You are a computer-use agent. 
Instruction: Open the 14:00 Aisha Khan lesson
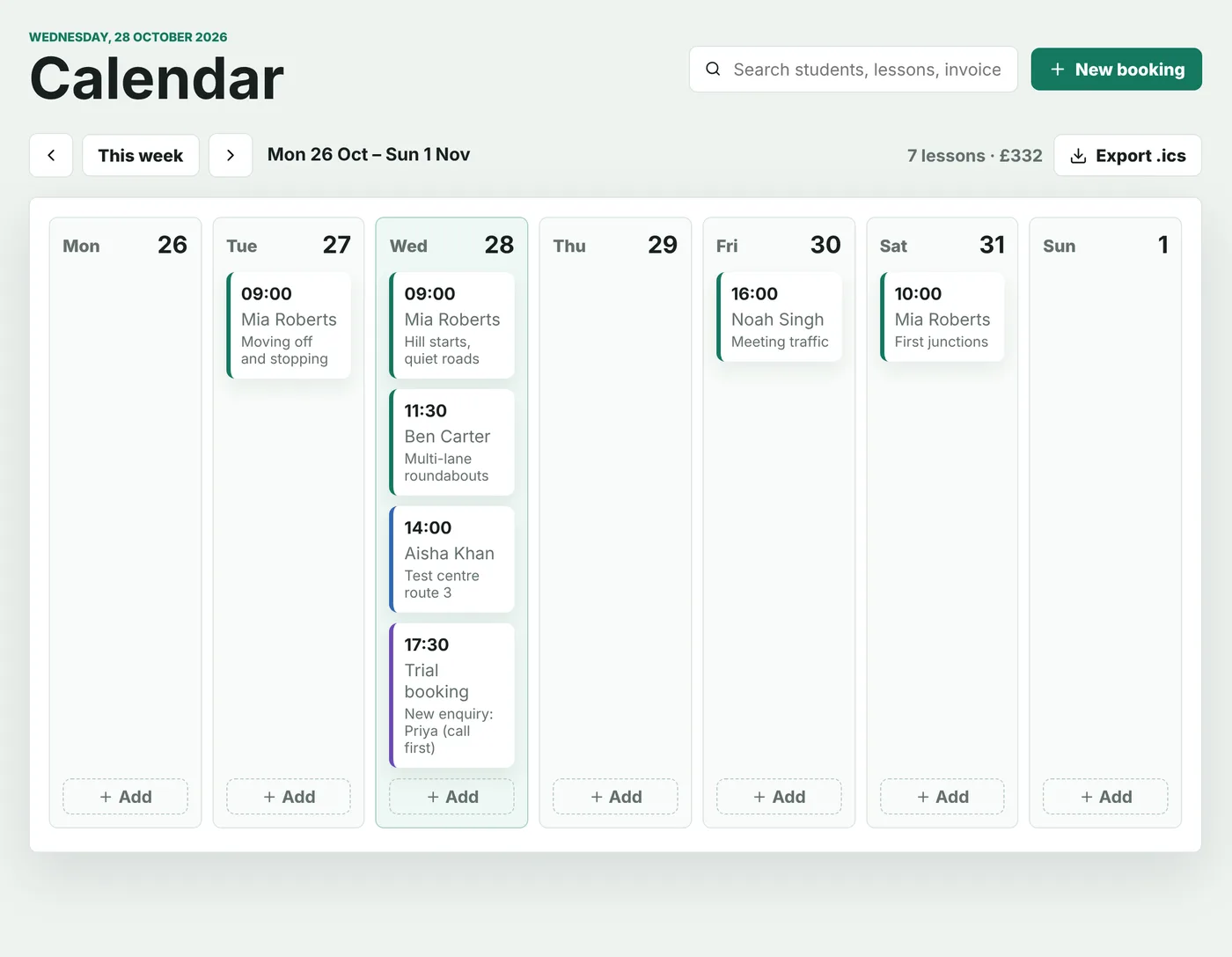pyautogui.click(x=452, y=560)
